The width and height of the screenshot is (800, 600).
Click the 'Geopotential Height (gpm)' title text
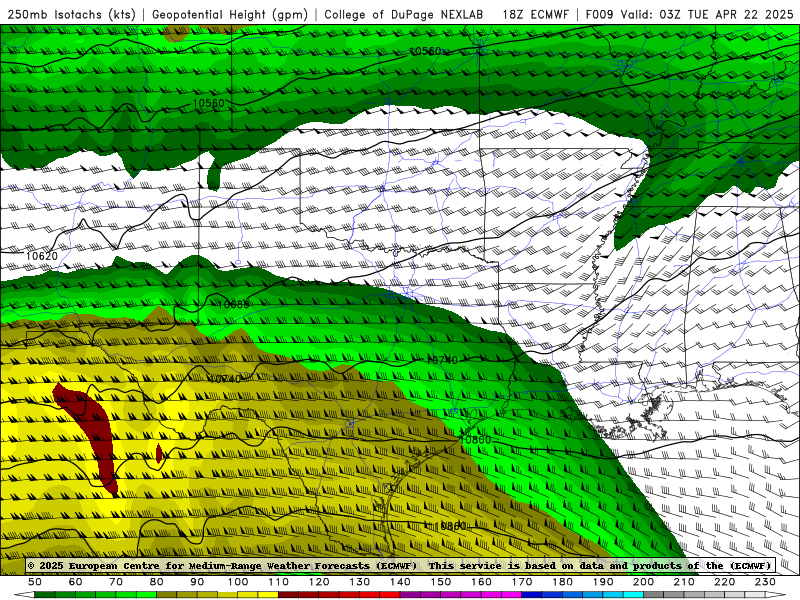pyautogui.click(x=230, y=14)
